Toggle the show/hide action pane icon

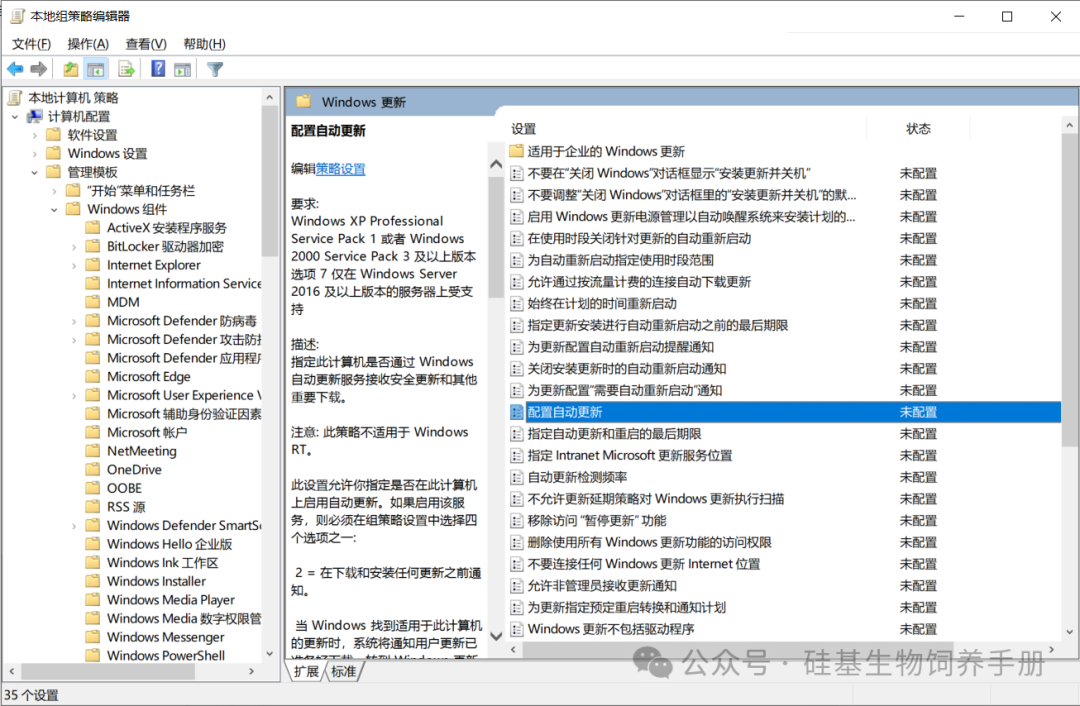pos(182,69)
